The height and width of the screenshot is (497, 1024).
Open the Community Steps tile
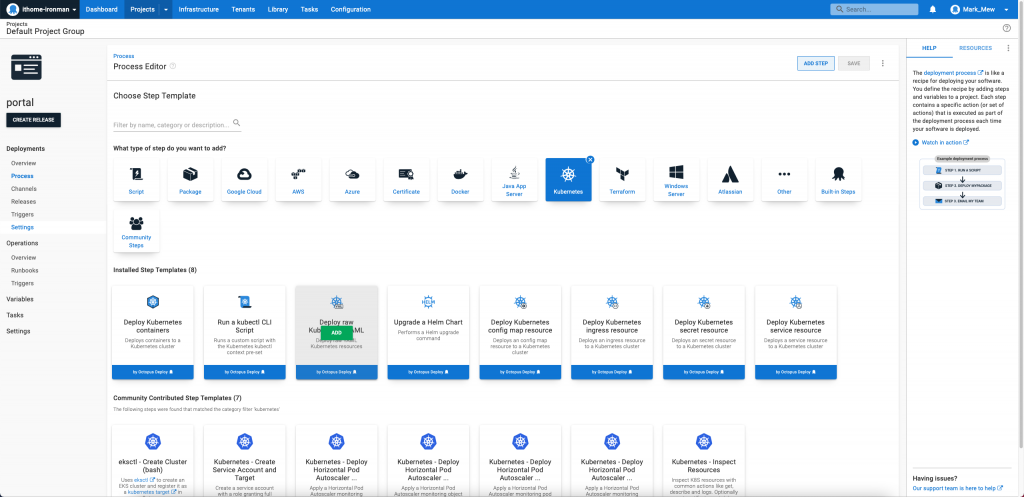tap(136, 231)
